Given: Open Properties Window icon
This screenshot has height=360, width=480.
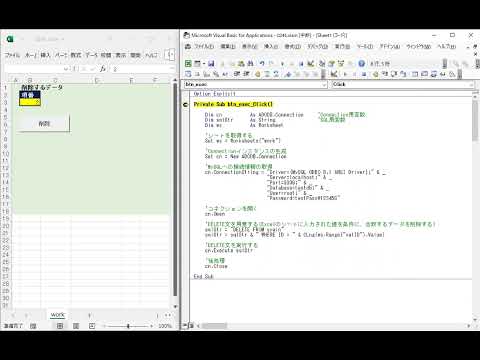Looking at the screenshot, I should [x=331, y=63].
